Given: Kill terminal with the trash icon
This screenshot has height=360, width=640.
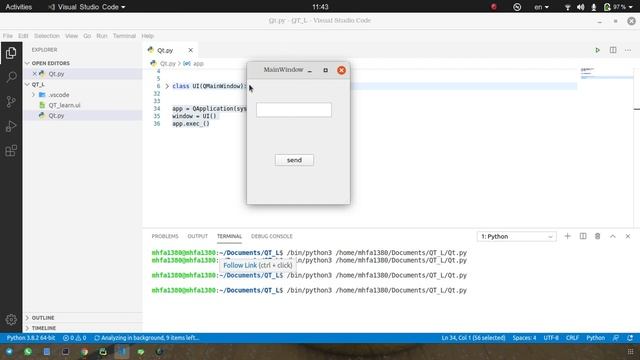Looking at the screenshot, I should (x=598, y=236).
